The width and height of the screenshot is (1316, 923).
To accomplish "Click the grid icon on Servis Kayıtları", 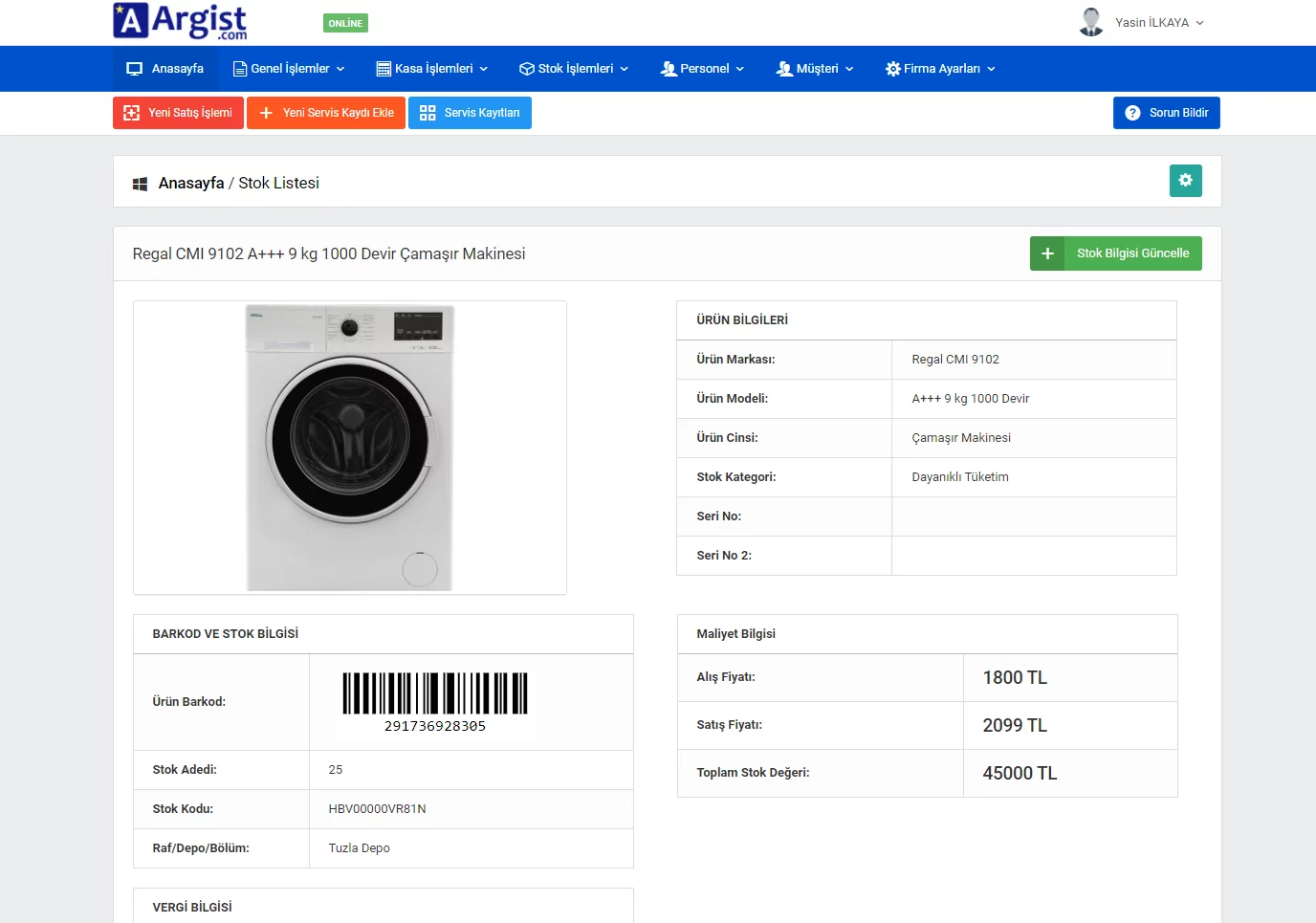I will pos(428,113).
